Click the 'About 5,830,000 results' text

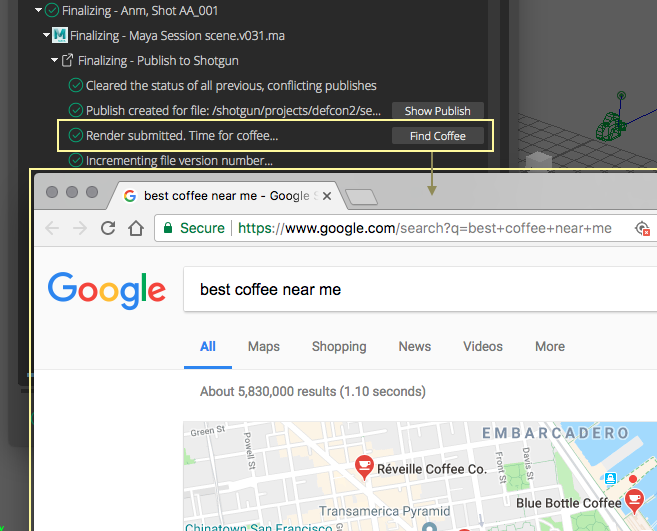(x=313, y=391)
